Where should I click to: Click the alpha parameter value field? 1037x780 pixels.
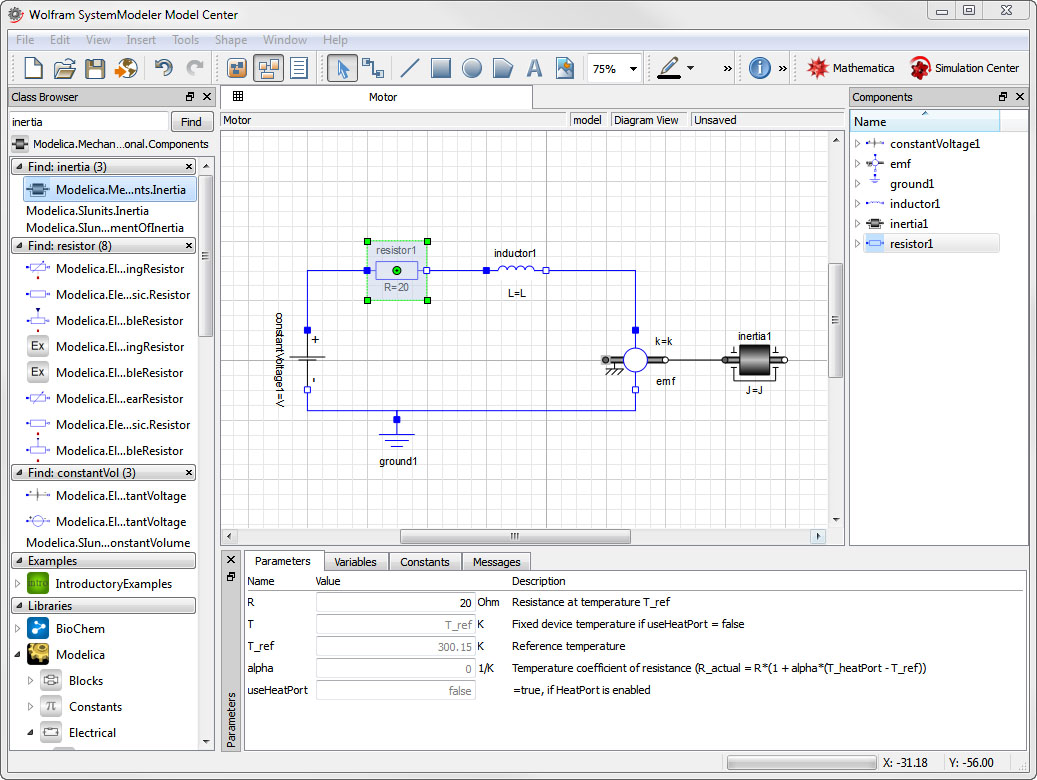(x=395, y=668)
